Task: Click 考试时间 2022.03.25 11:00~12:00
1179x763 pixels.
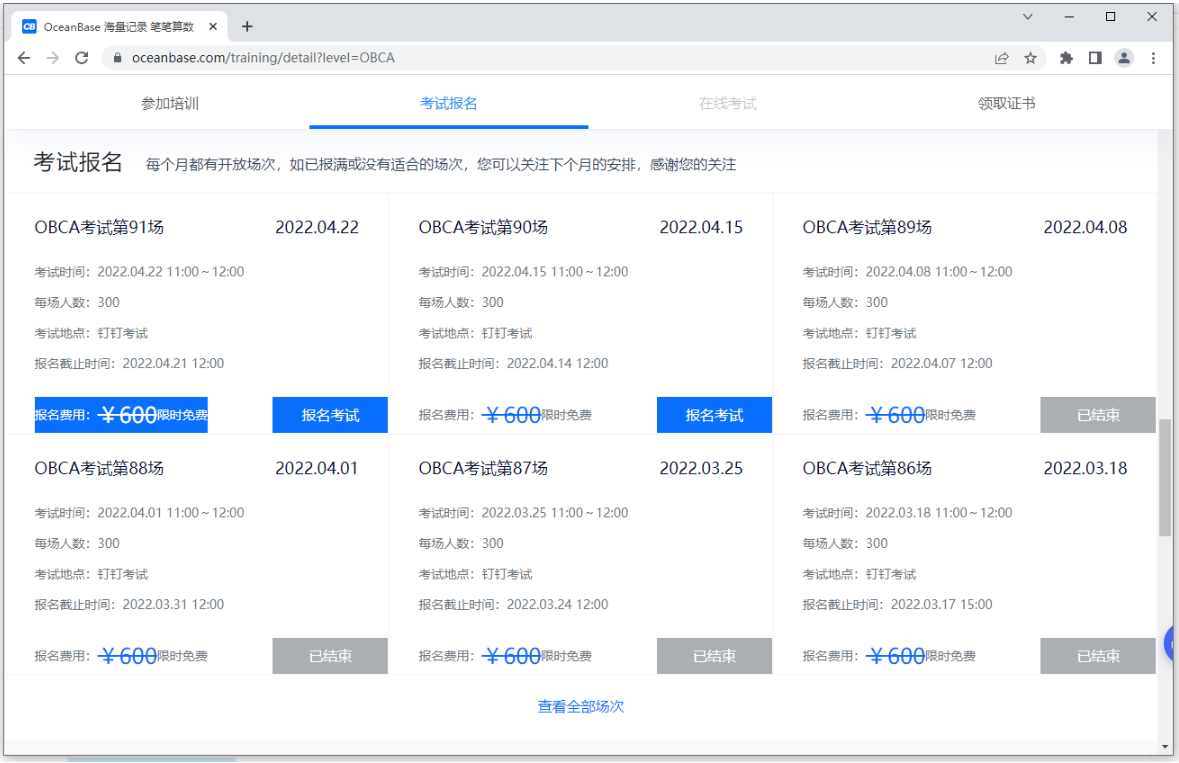Action: pyautogui.click(x=523, y=513)
